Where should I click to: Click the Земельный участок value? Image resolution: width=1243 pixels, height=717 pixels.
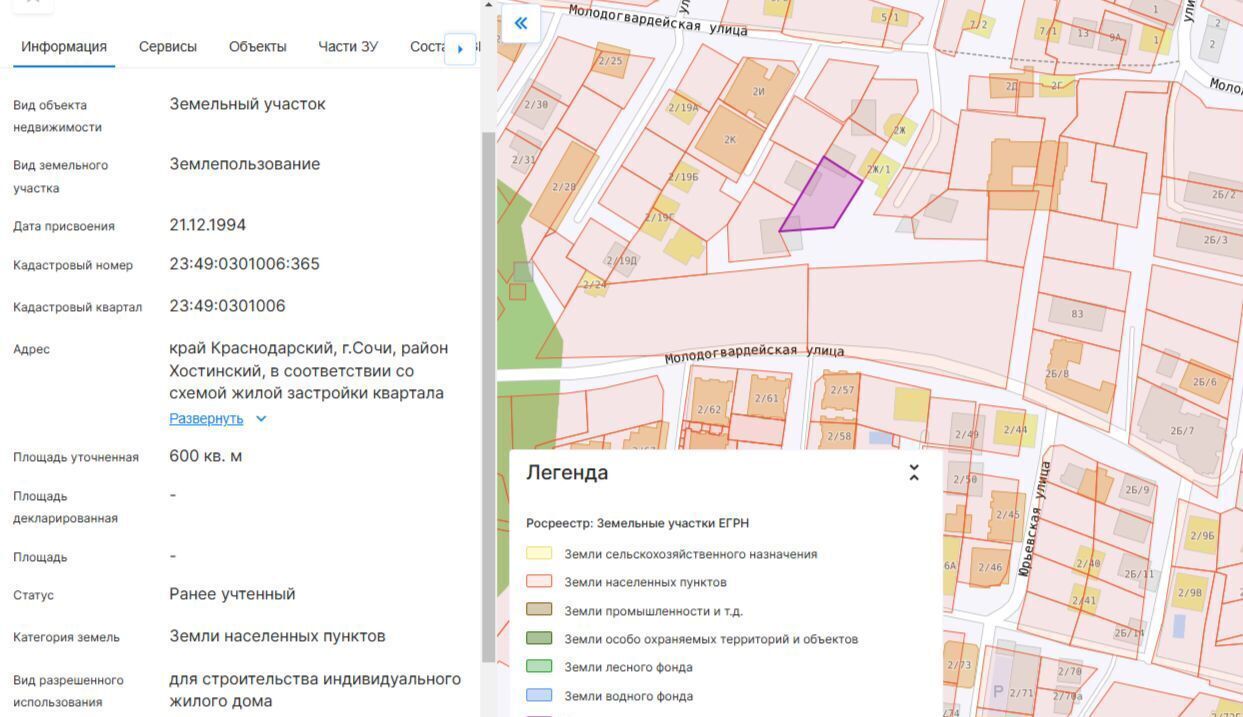(247, 104)
